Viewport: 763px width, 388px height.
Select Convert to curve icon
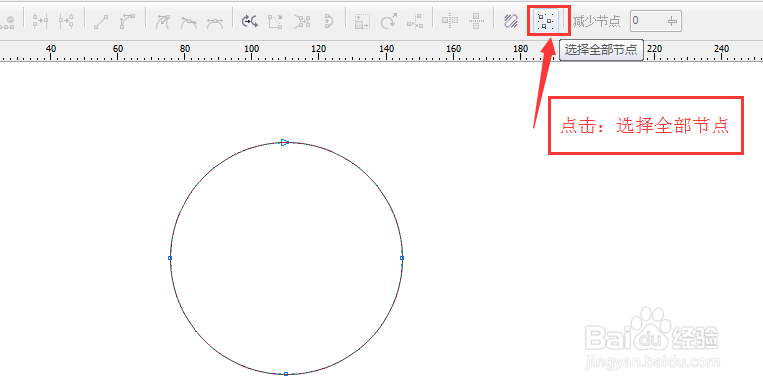pyautogui.click(x=127, y=21)
